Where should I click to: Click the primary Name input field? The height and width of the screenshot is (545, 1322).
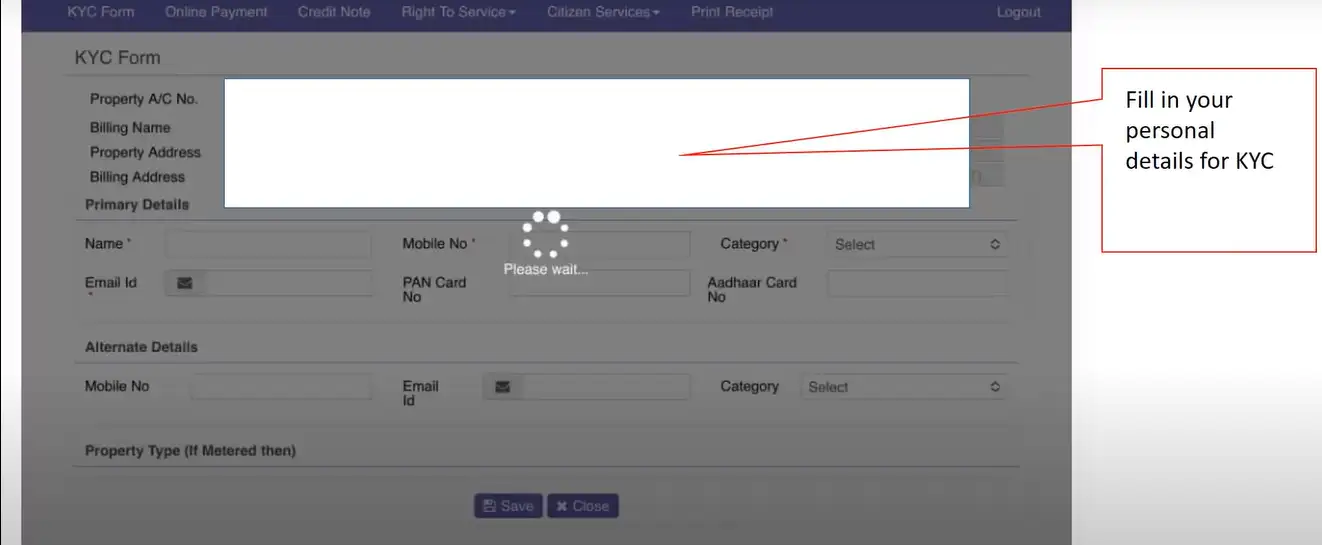coord(268,244)
